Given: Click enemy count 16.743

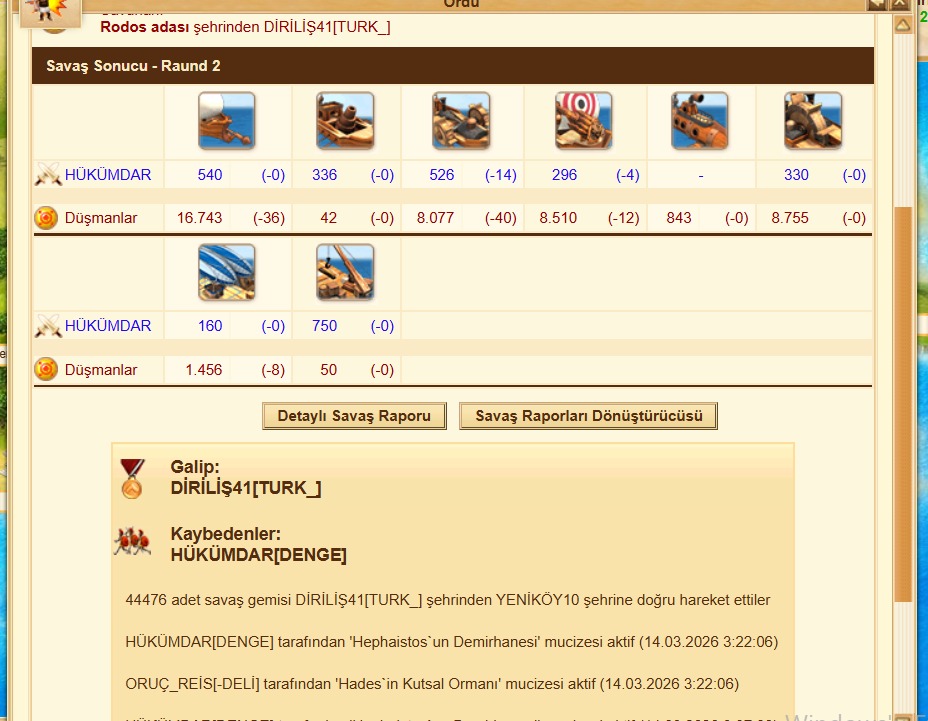Looking at the screenshot, I should (x=199, y=218).
